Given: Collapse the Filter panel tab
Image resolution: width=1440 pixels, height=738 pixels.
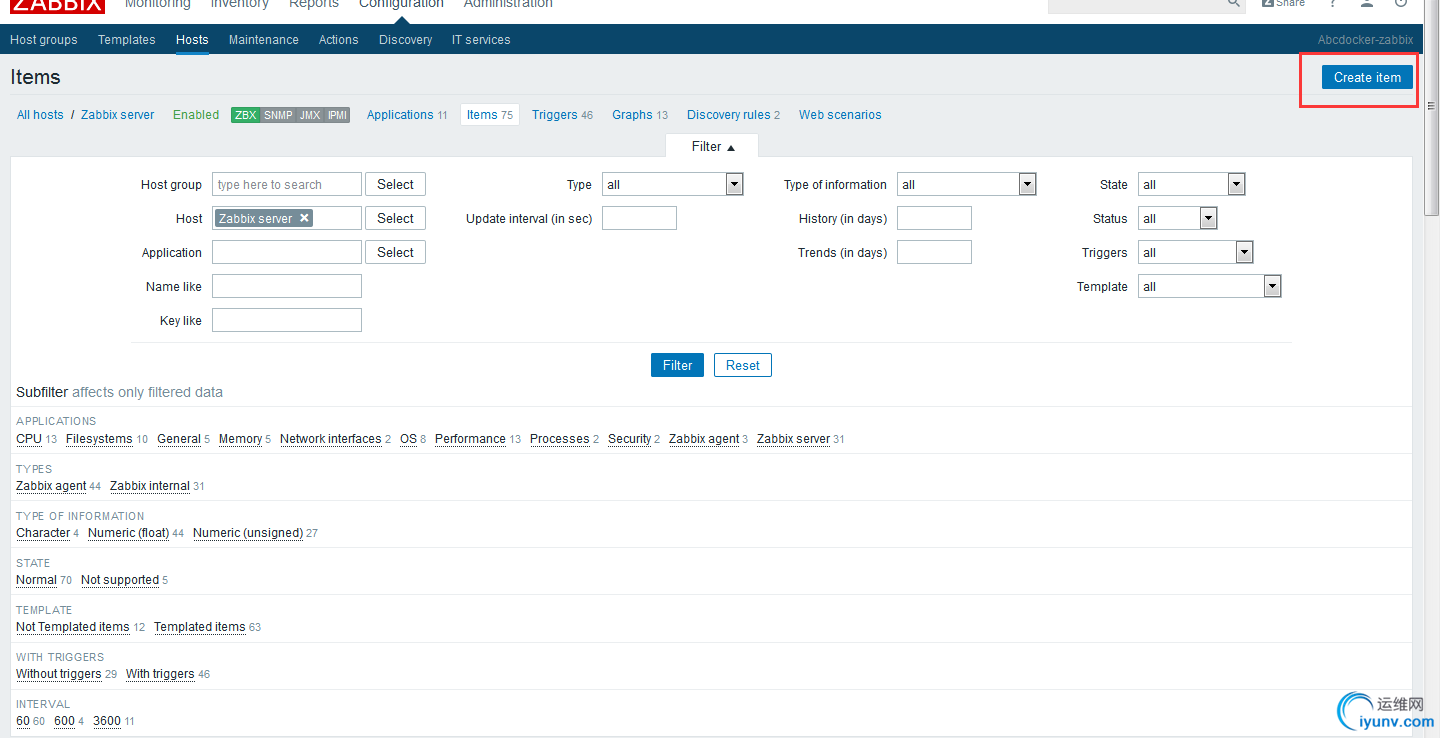Looking at the screenshot, I should [712, 146].
